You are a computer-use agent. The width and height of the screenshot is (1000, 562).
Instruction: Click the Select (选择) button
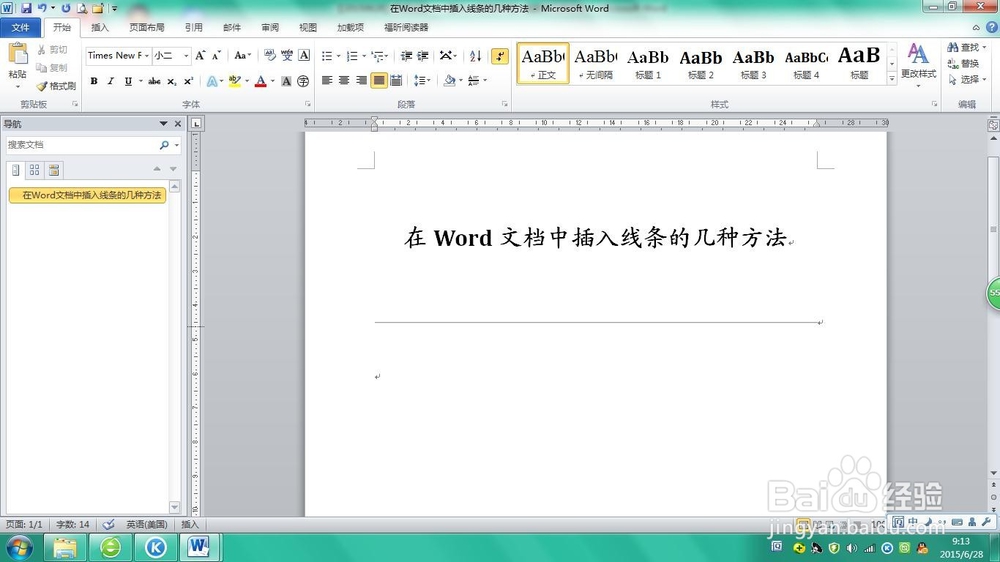tap(967, 79)
